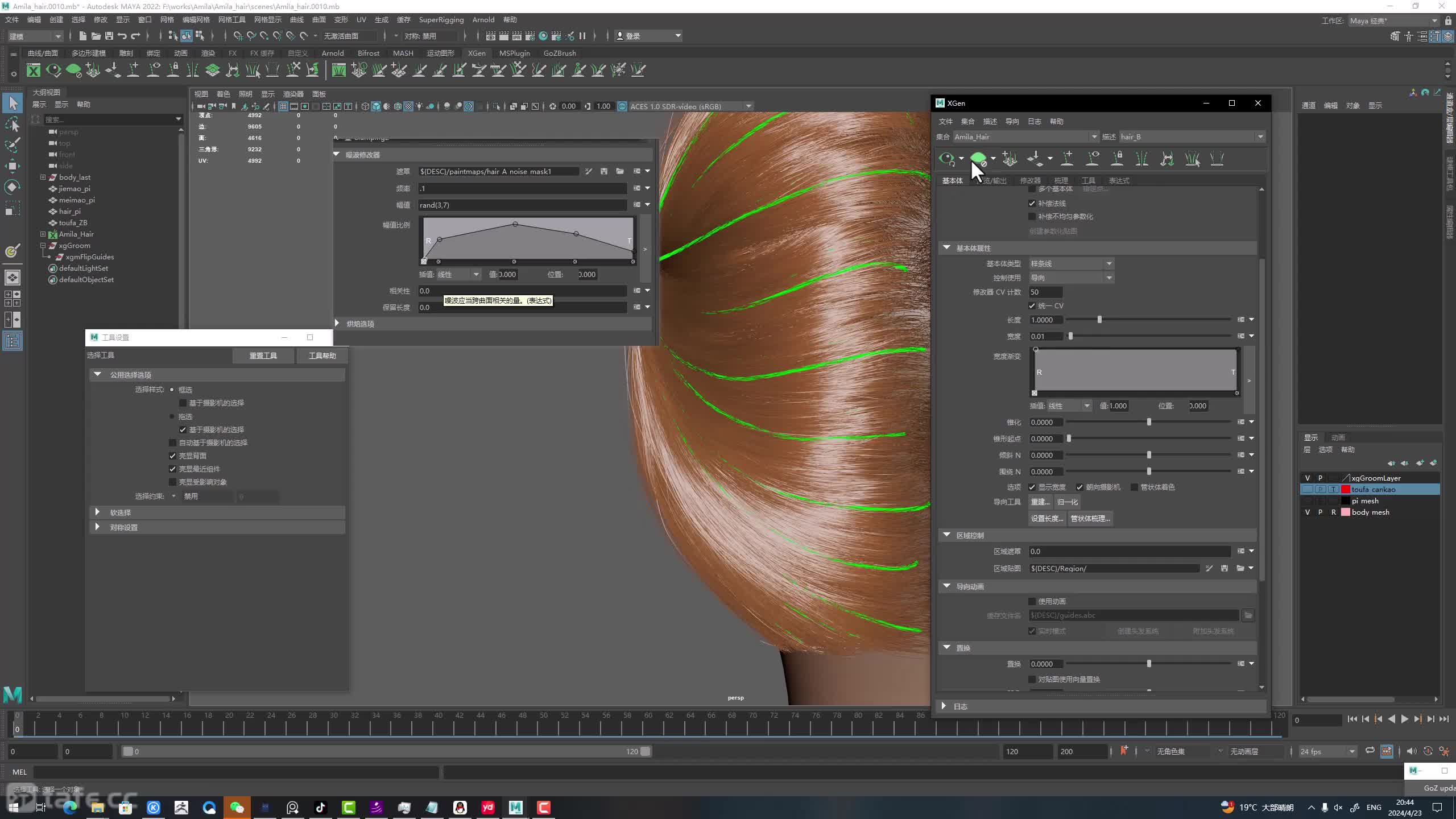The width and height of the screenshot is (1456, 819).
Task: Click the 工具帮助 button
Action: (322, 355)
